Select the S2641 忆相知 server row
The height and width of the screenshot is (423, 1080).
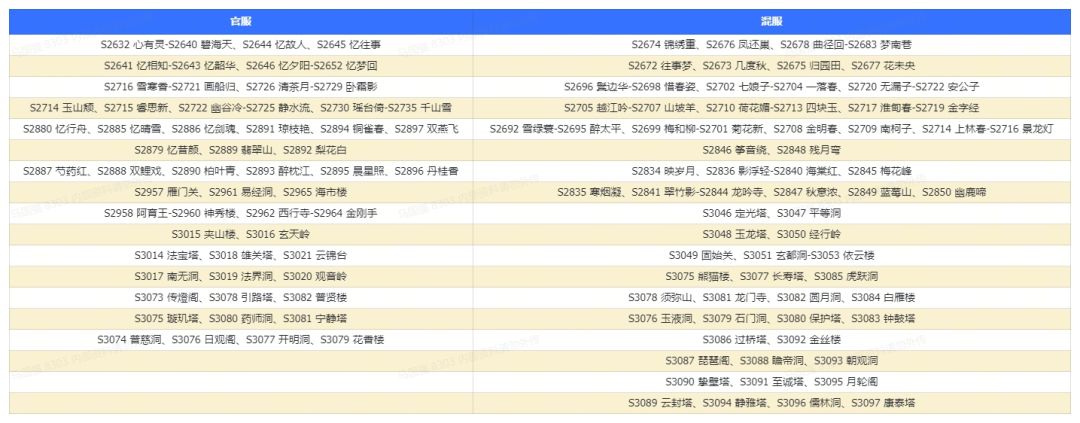(240, 66)
